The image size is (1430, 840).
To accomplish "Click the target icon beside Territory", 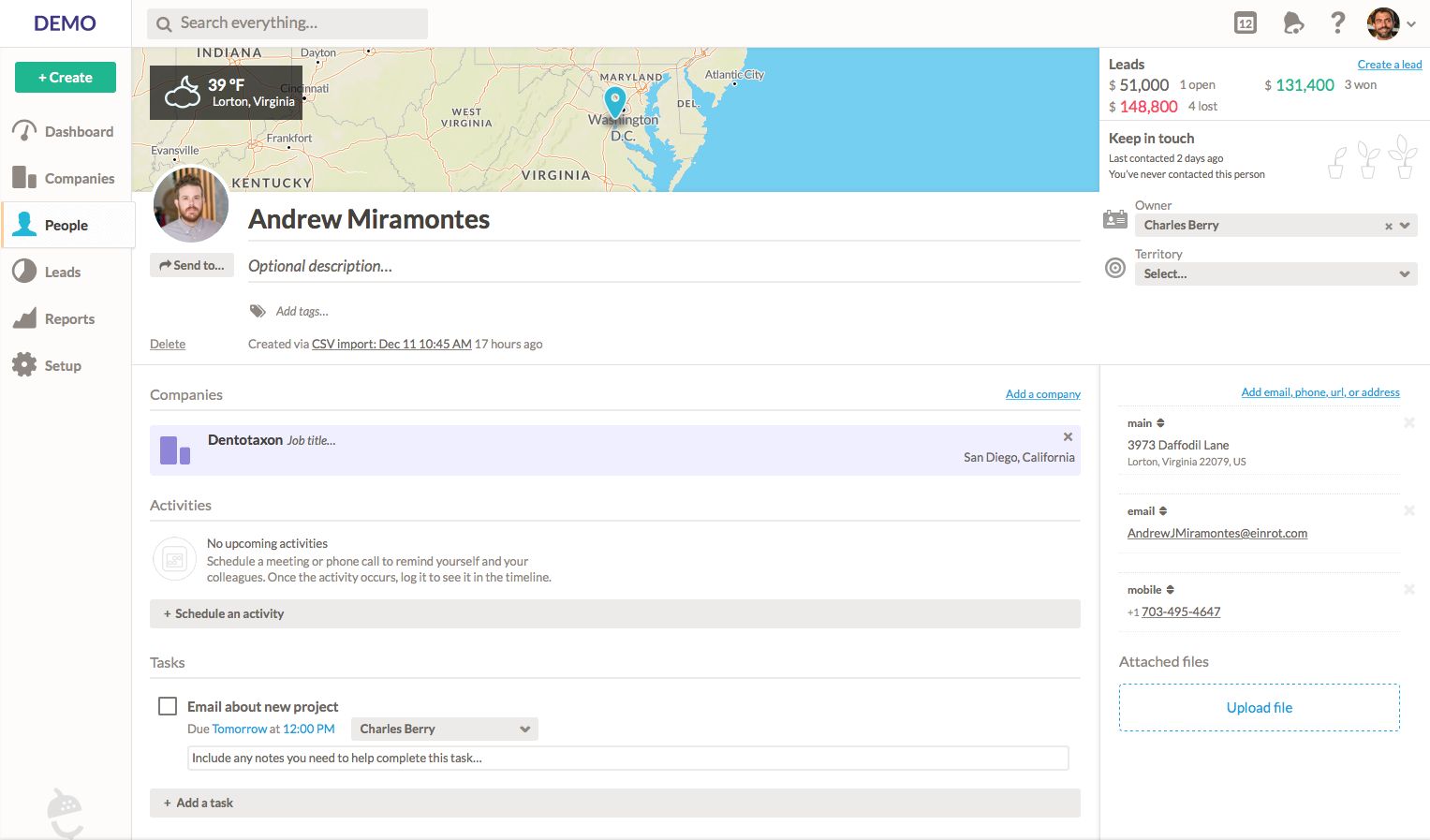I will [x=1114, y=268].
